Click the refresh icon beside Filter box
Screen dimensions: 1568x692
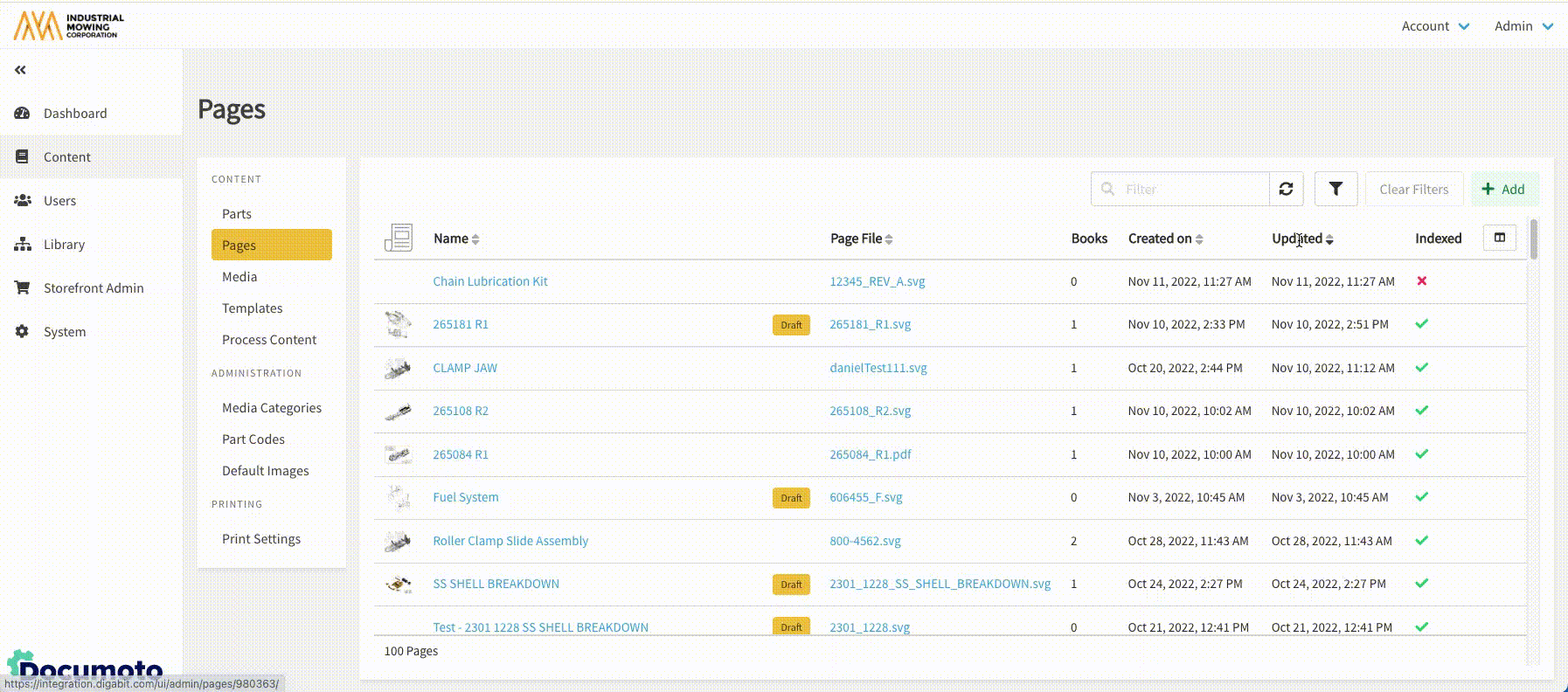click(1286, 189)
